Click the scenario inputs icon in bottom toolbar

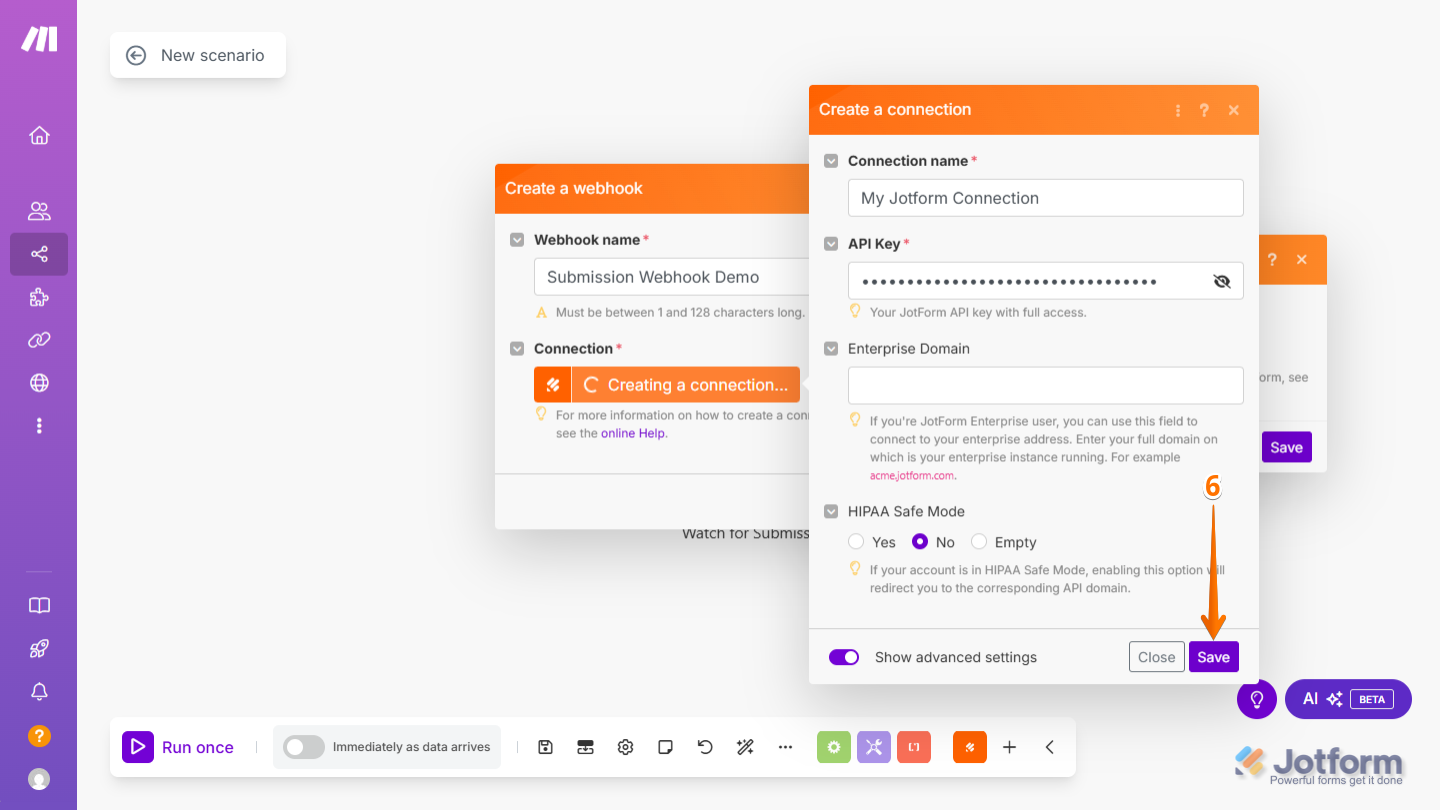tap(586, 747)
